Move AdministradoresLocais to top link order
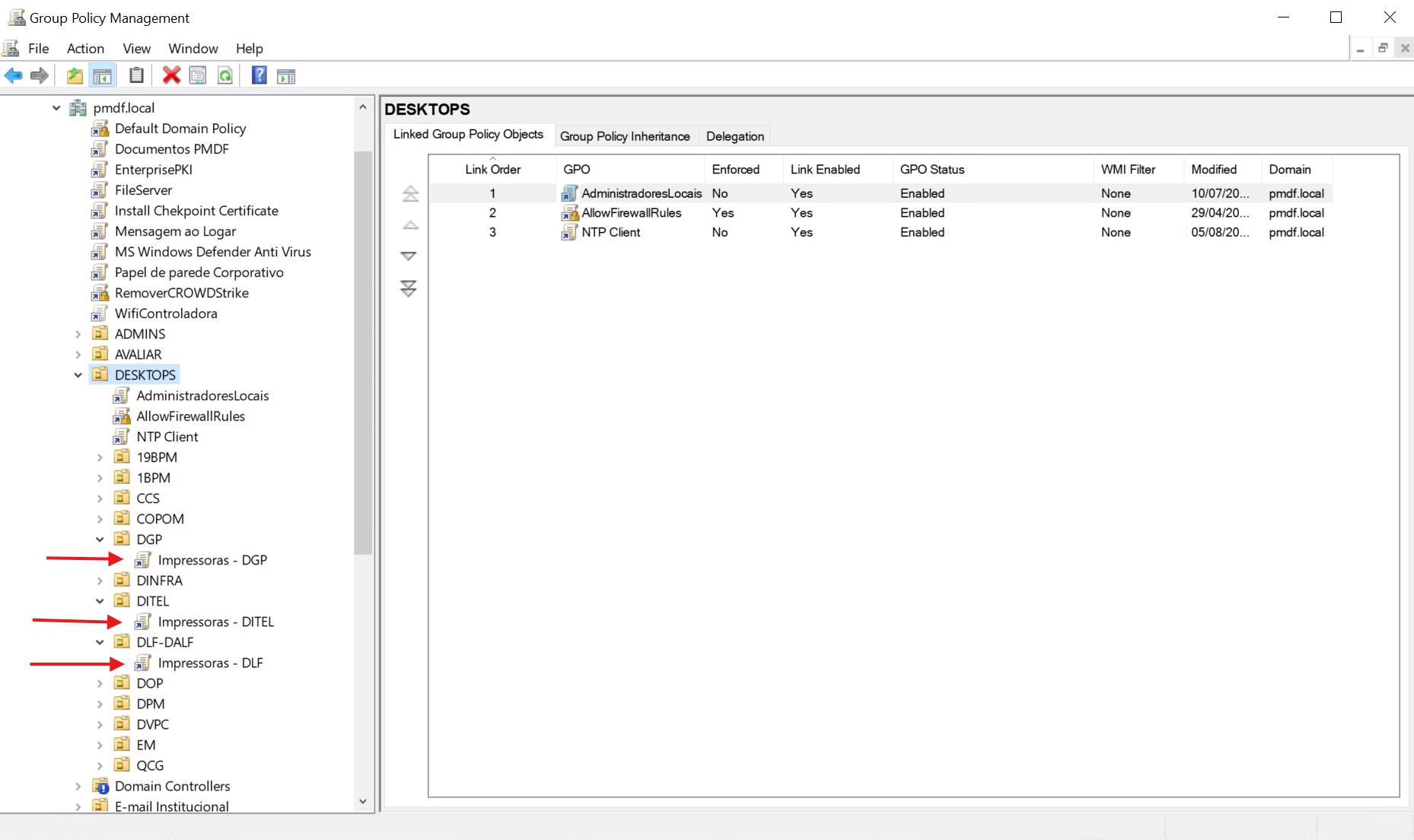This screenshot has height=840, width=1414. click(409, 193)
